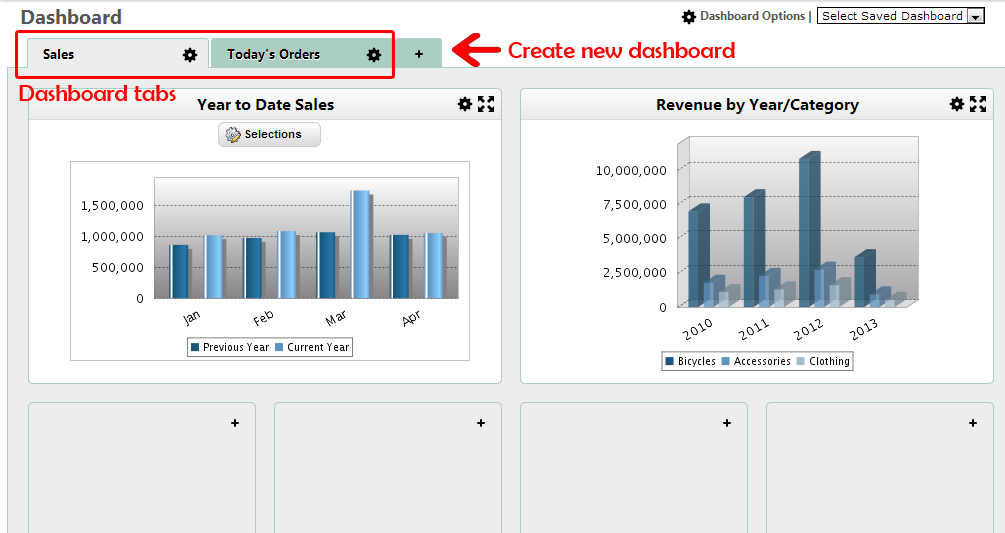The height and width of the screenshot is (533, 1005).
Task: Switch to the Sales tab
Action: [59, 55]
